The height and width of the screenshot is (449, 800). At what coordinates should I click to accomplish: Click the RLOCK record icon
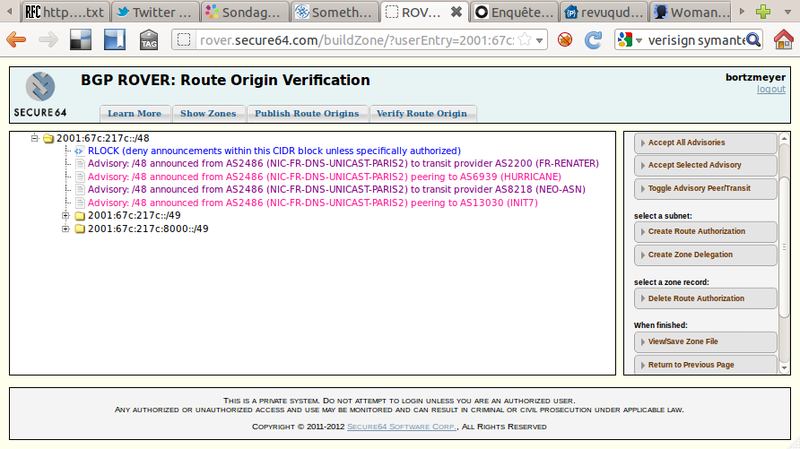(79, 151)
